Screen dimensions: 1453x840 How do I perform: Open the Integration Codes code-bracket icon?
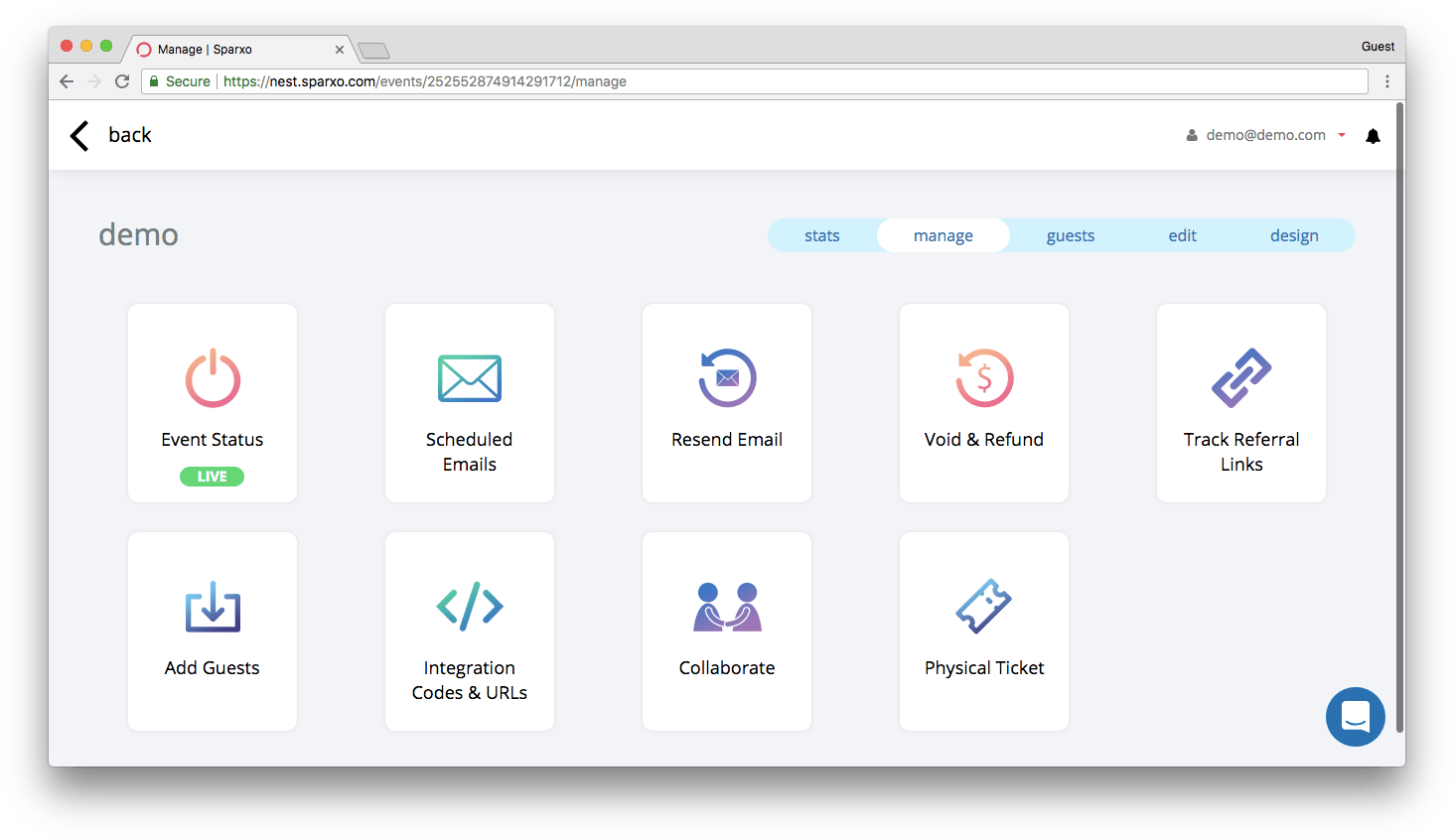tap(470, 606)
